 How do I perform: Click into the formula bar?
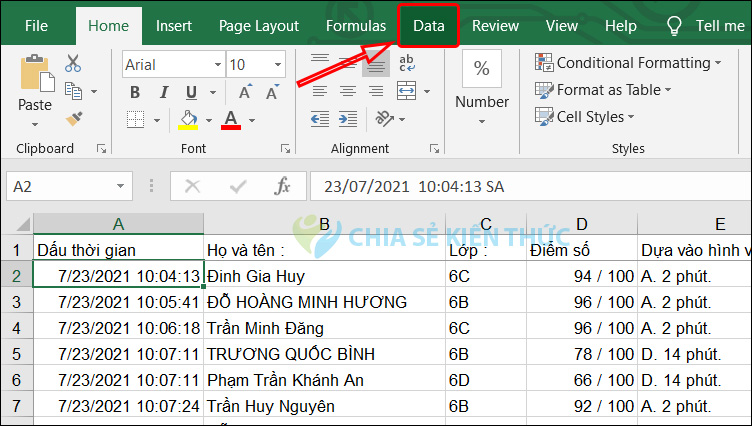click(531, 186)
